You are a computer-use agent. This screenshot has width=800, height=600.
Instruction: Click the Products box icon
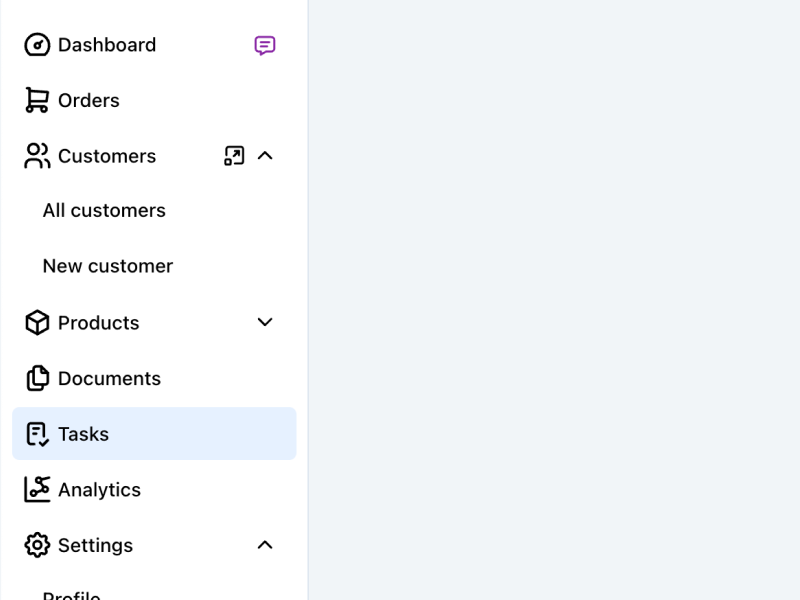click(37, 322)
